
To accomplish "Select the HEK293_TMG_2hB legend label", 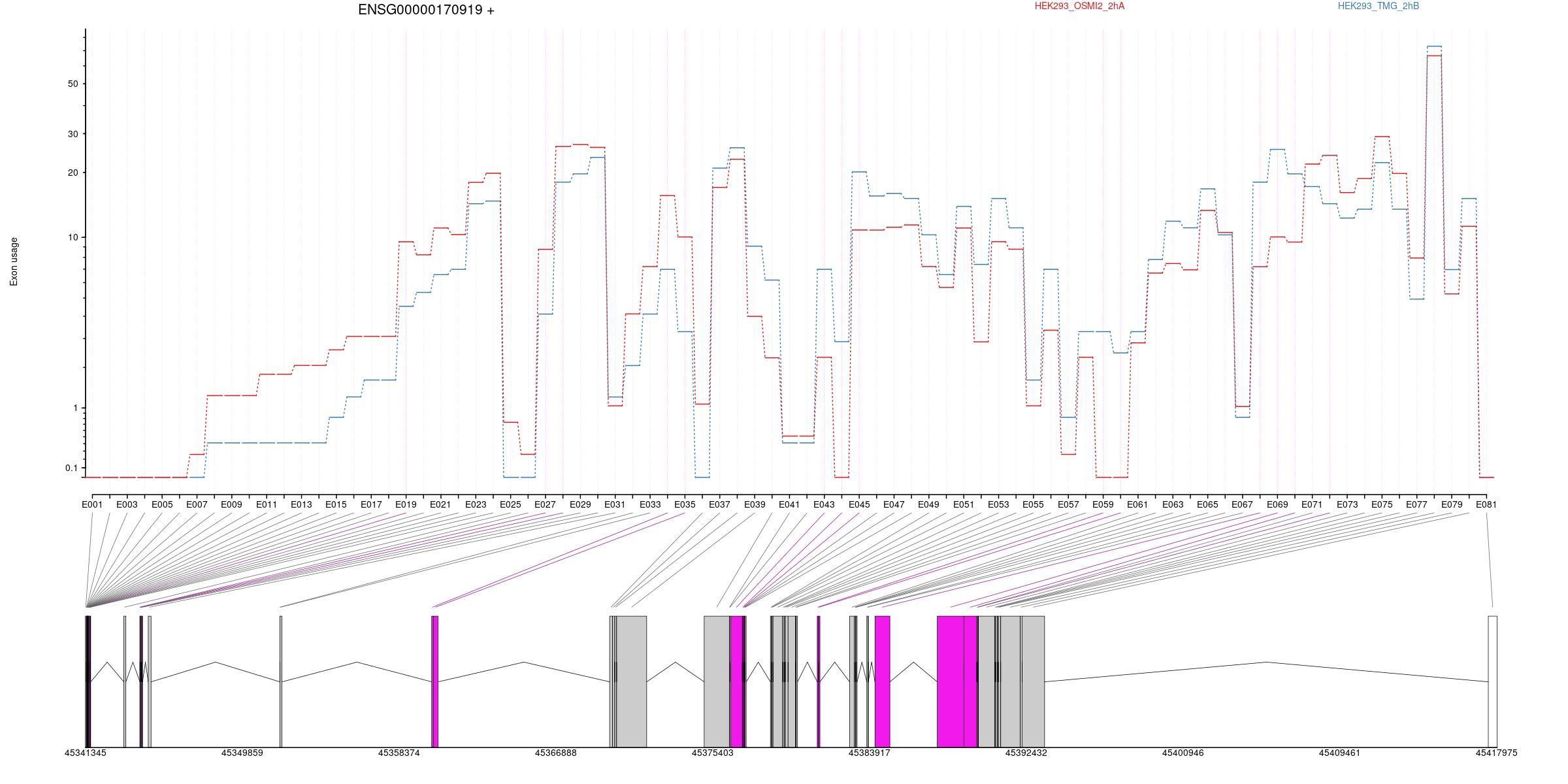I will point(1378,6).
